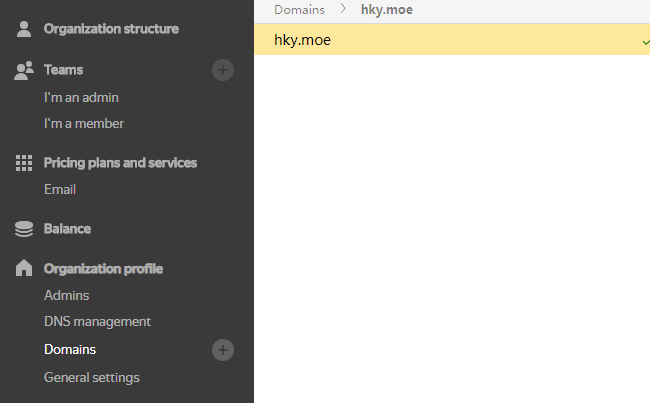
Task: Click the Teams people icon
Action: (x=24, y=70)
